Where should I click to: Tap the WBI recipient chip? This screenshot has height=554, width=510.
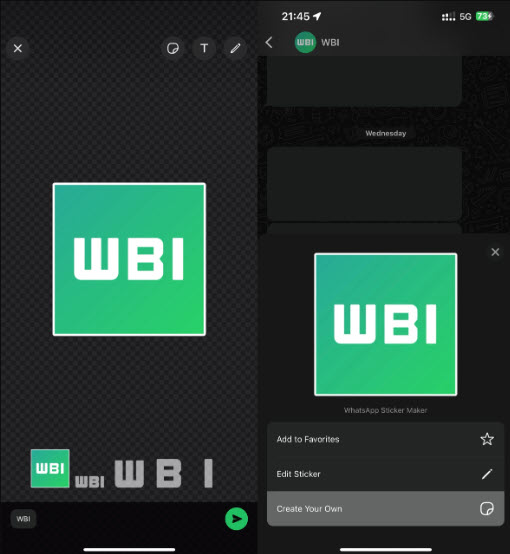click(23, 519)
